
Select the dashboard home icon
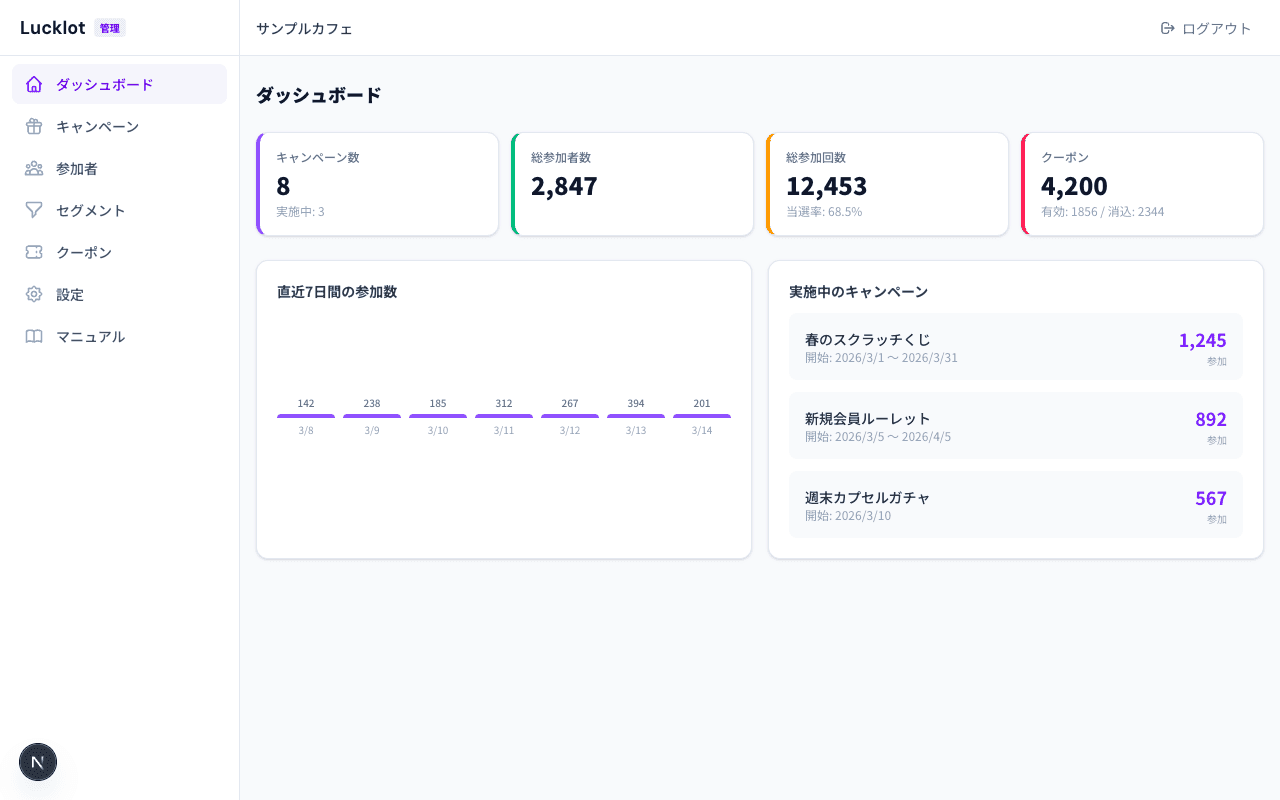coord(34,84)
